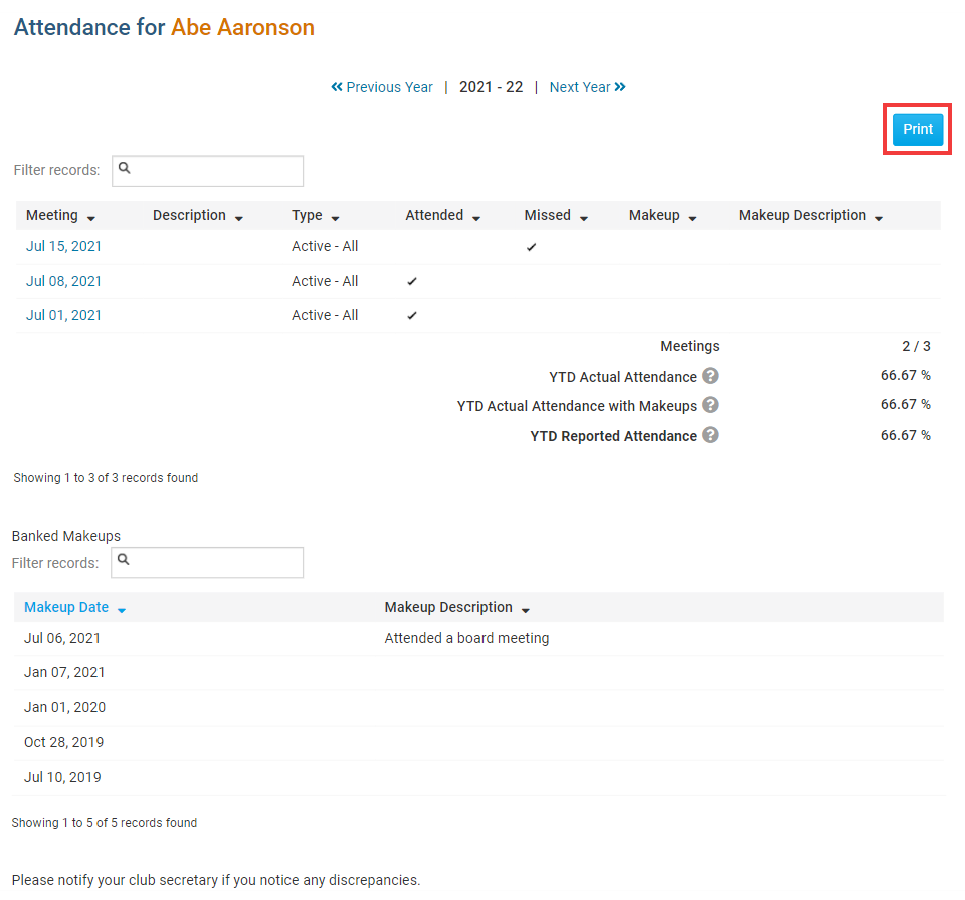
Task: Open the Jul 08, 2021 meeting
Action: (64, 281)
